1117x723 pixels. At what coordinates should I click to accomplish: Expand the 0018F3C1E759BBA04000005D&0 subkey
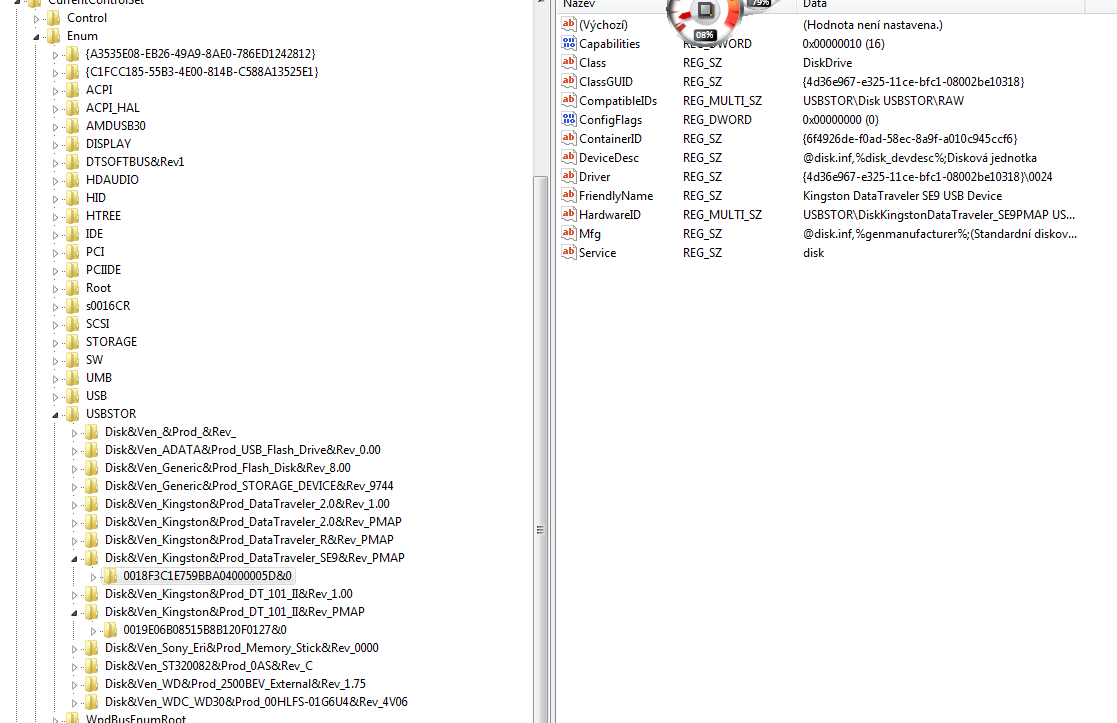coord(93,577)
